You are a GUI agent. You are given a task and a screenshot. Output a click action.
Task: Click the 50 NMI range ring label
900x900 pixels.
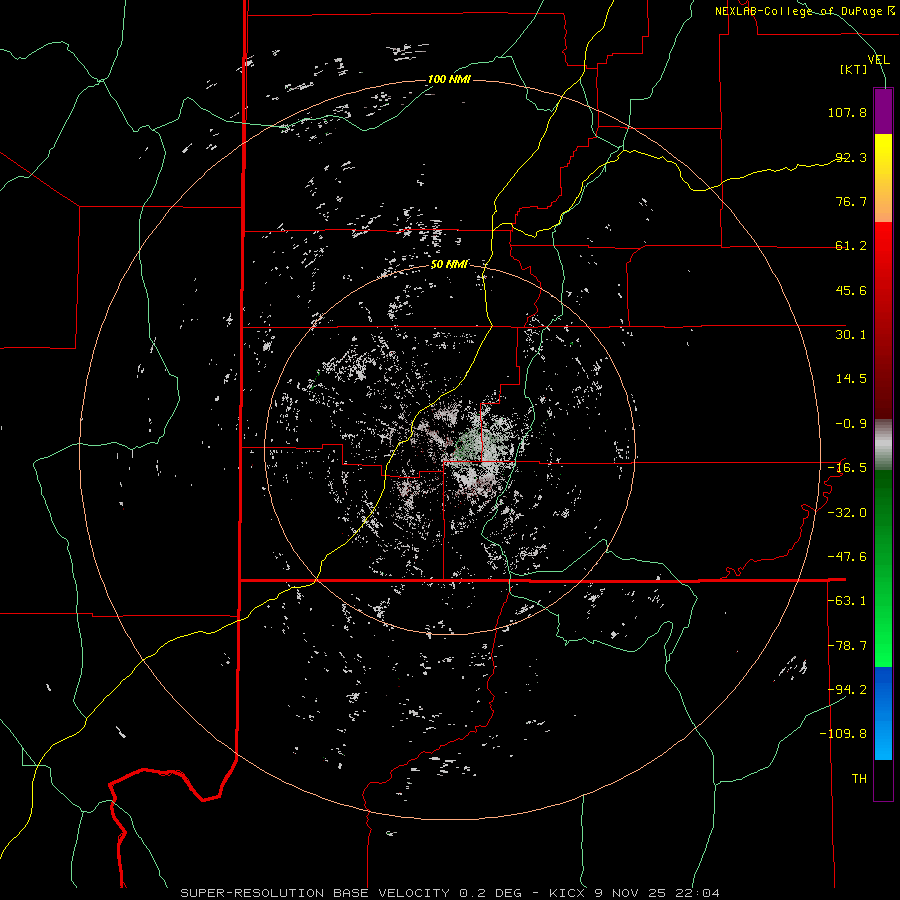[449, 264]
